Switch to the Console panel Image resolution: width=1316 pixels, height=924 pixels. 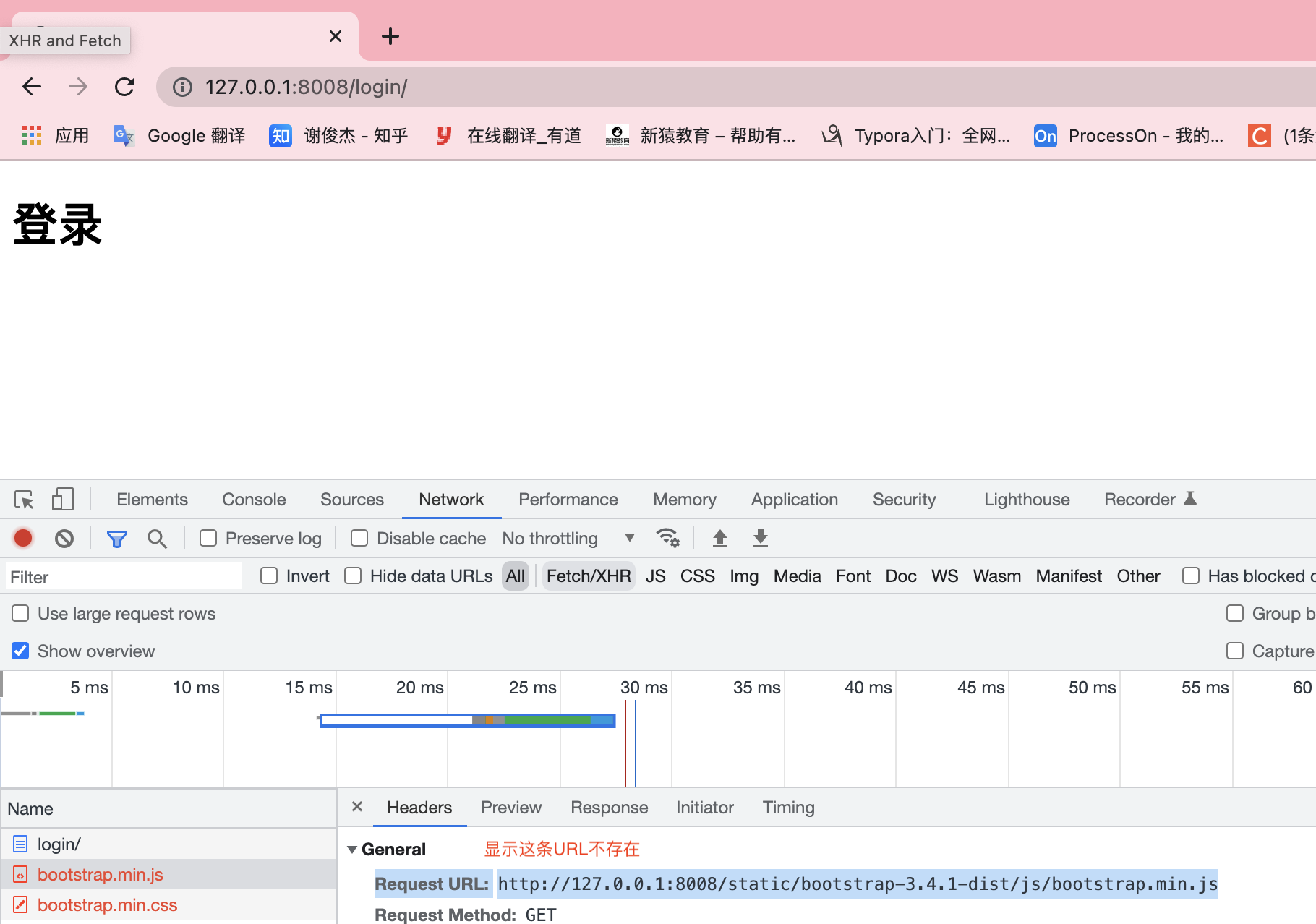254,500
